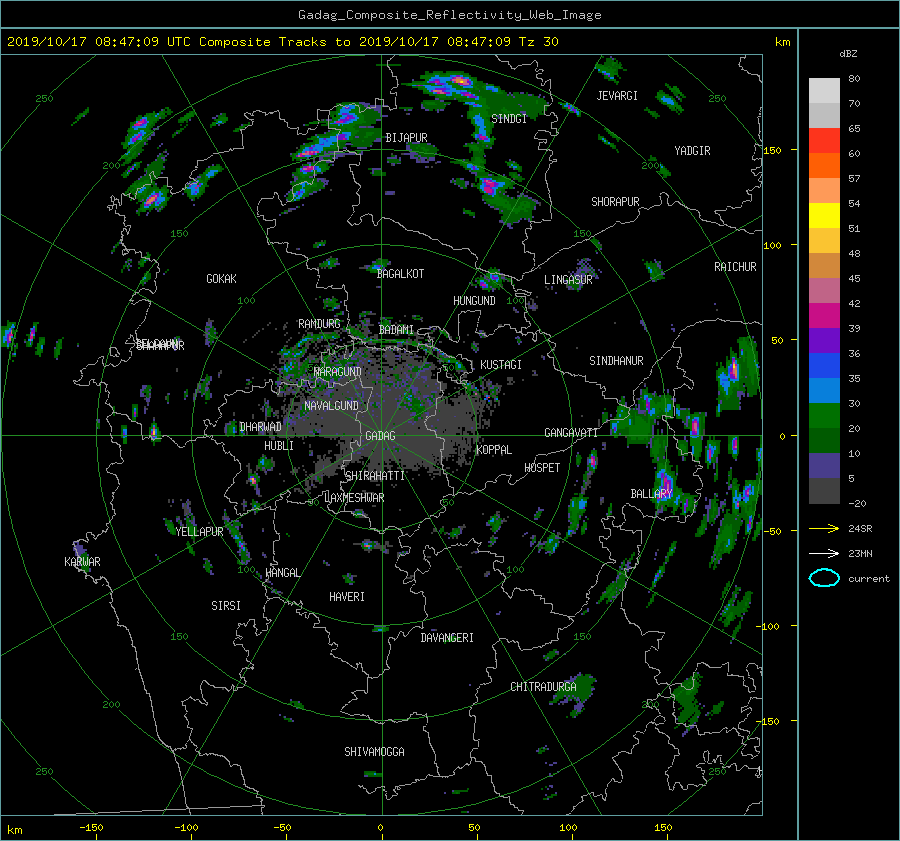Click the DHARWAD city label
The width and height of the screenshot is (900, 841).
point(261,427)
